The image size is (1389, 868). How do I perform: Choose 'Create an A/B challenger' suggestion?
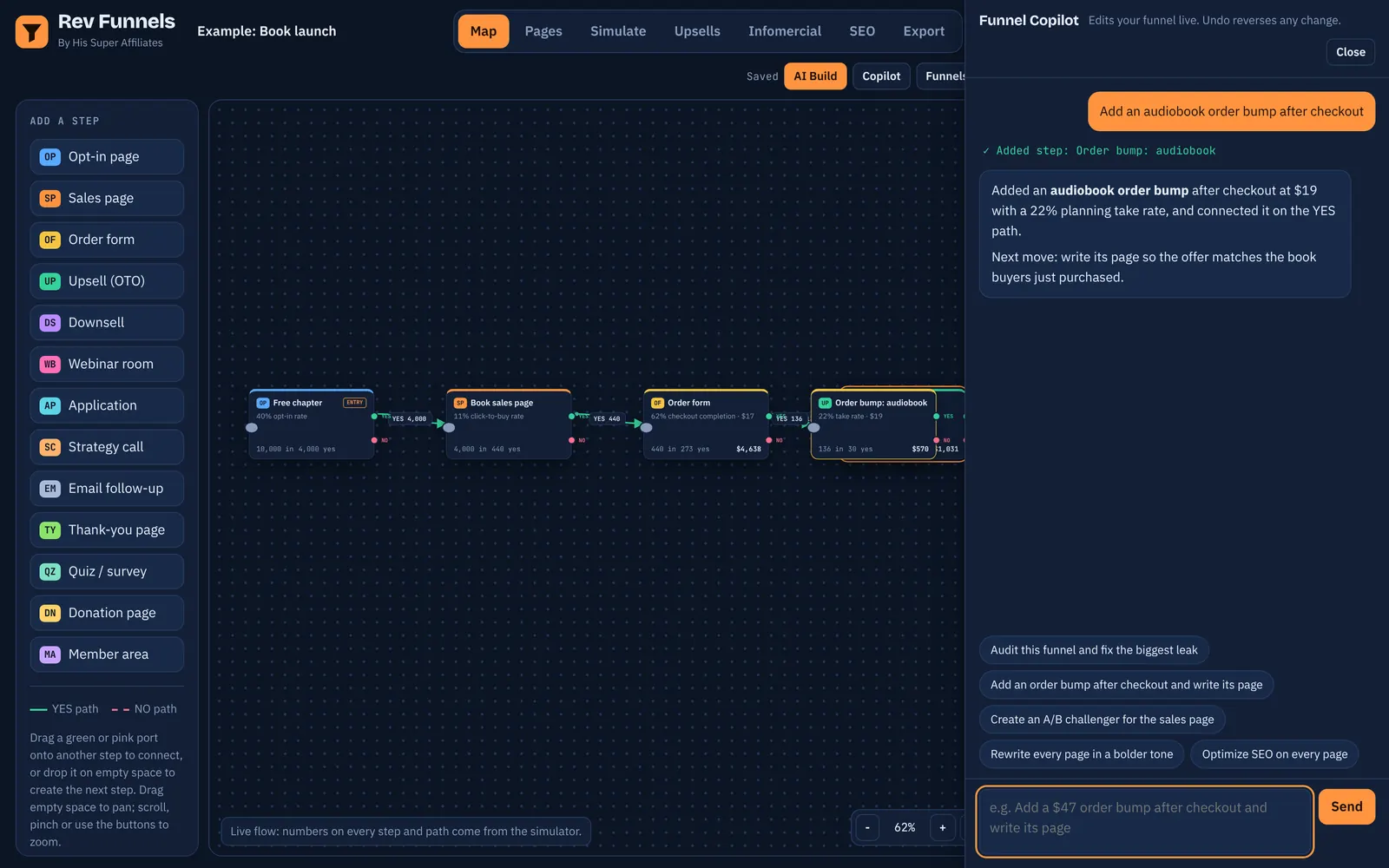(1102, 720)
